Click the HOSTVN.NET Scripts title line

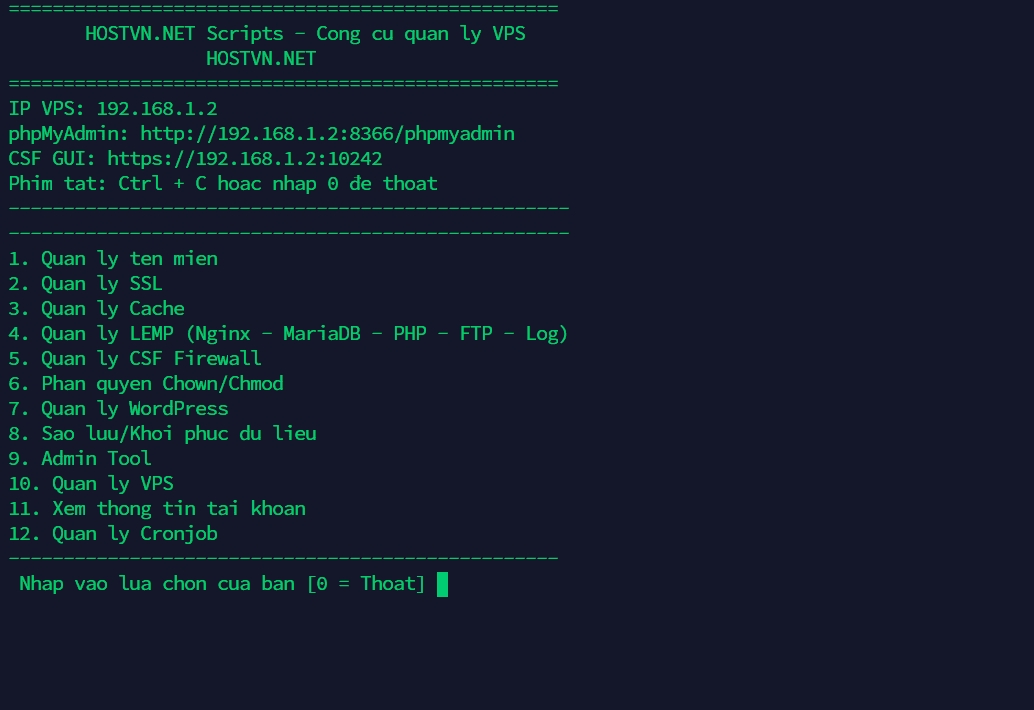305,34
